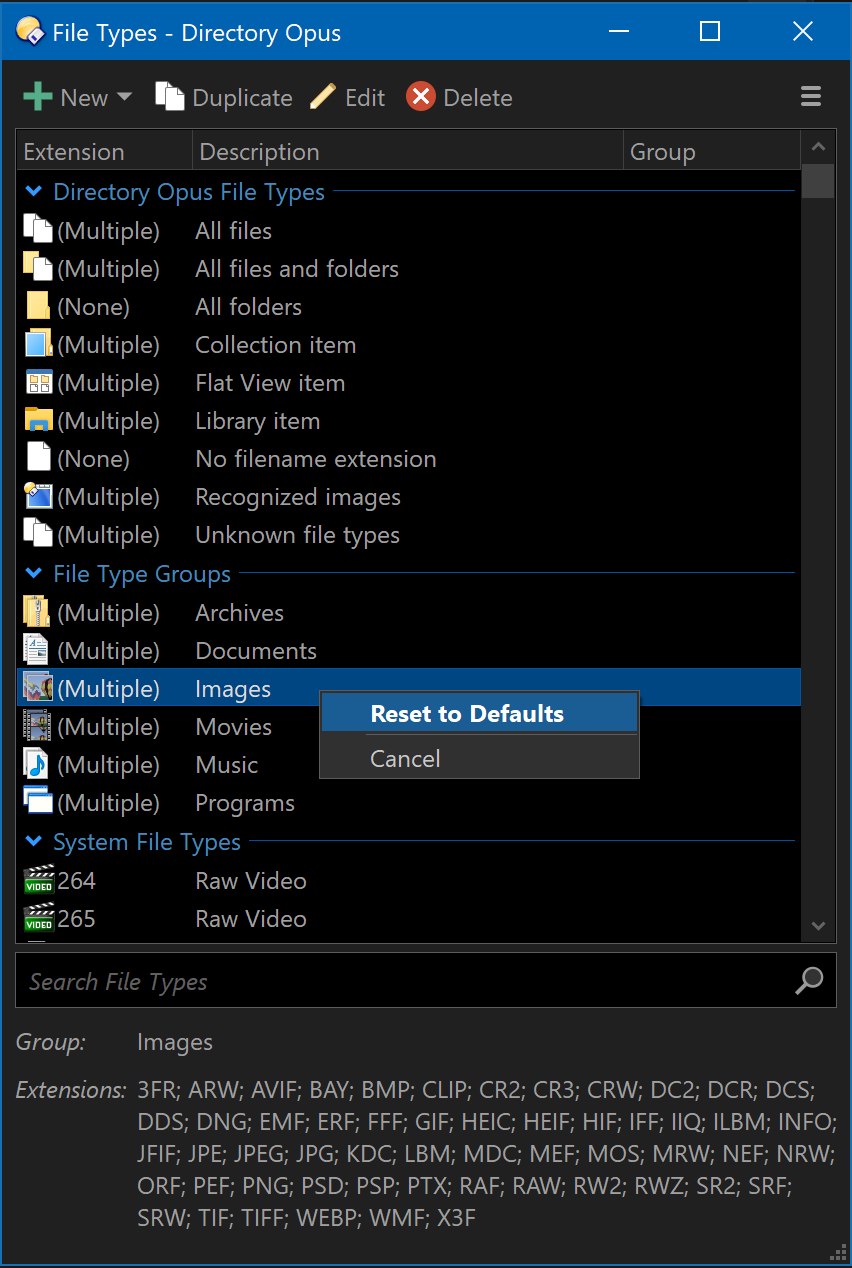Select the 'Collection item' row text

pyautogui.click(x=275, y=344)
